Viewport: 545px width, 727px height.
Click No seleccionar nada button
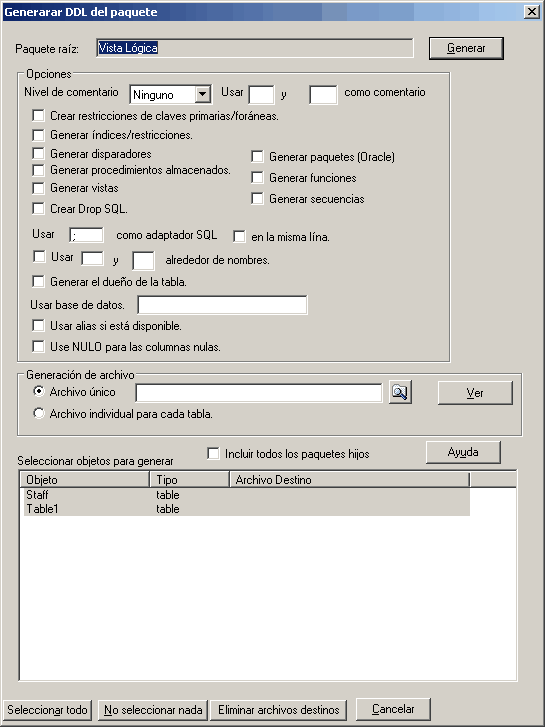click(x=153, y=710)
